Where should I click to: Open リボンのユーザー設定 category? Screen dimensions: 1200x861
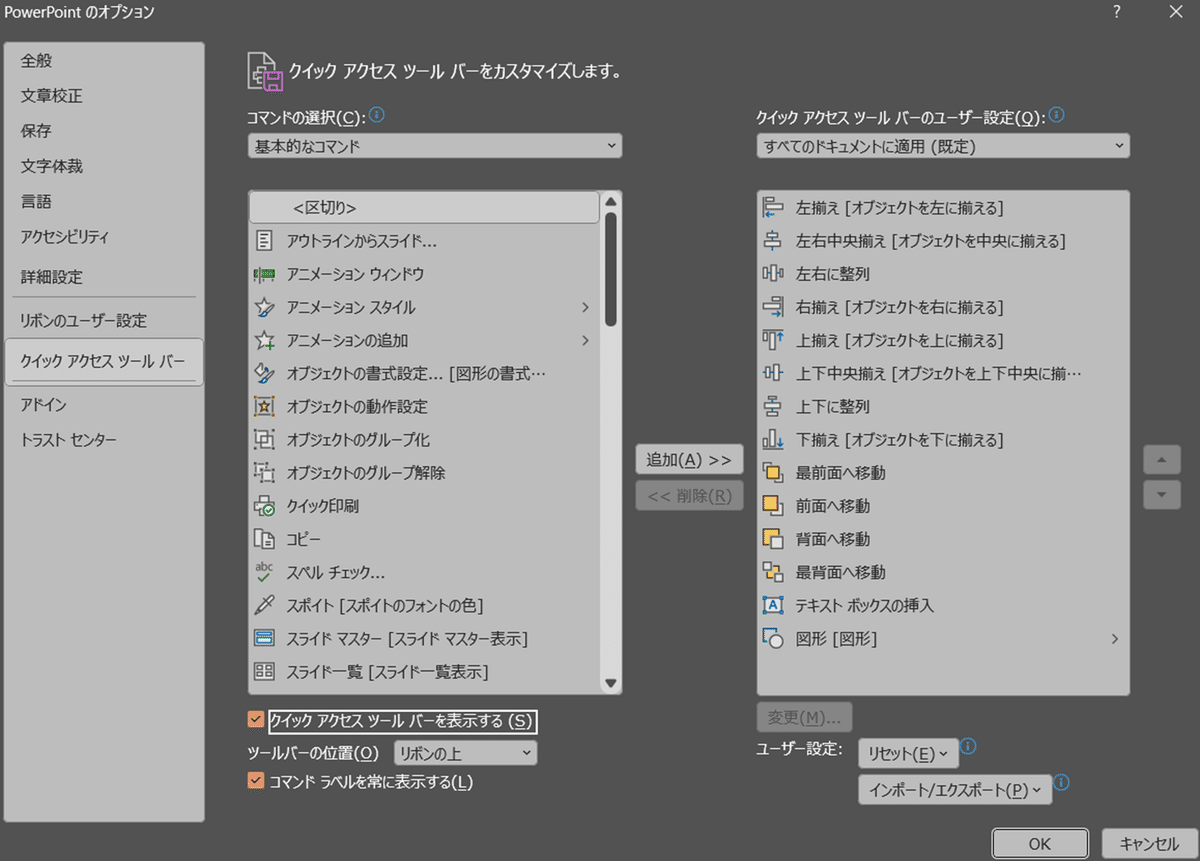(104, 321)
